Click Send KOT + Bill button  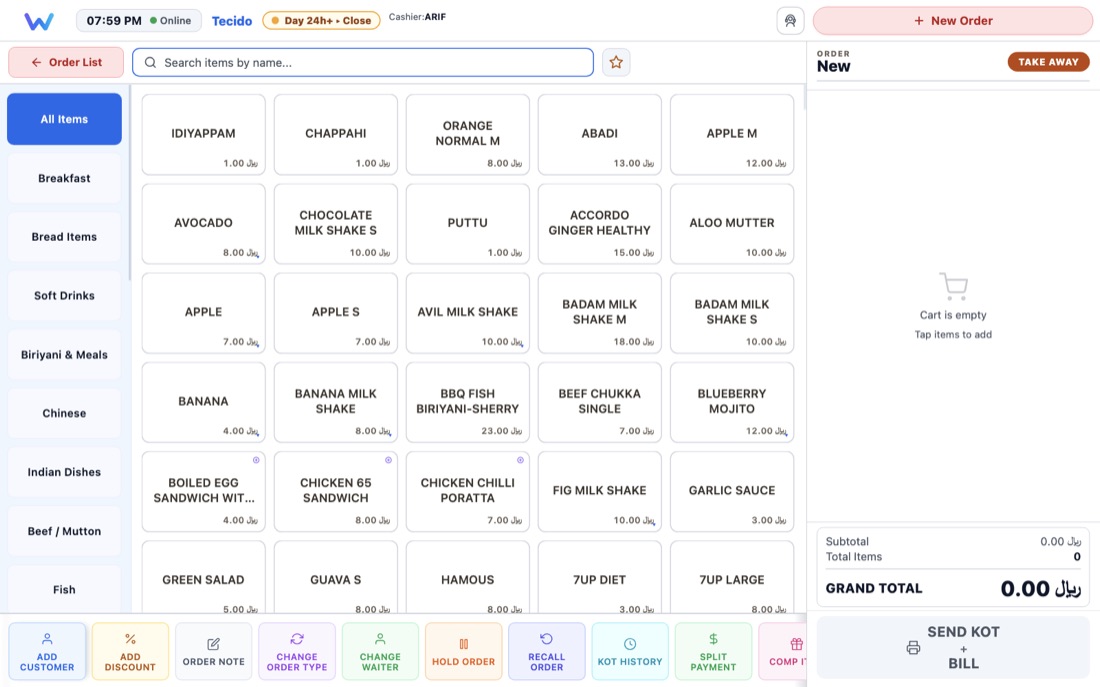click(x=953, y=648)
